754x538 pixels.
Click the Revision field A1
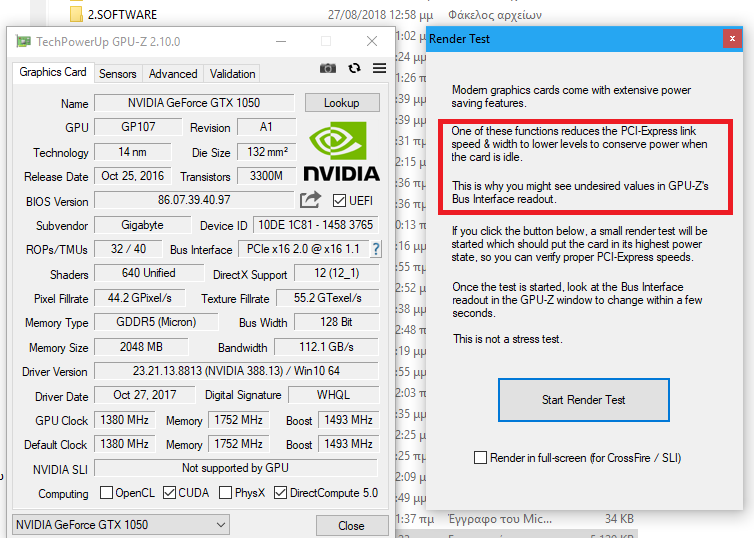click(x=266, y=127)
